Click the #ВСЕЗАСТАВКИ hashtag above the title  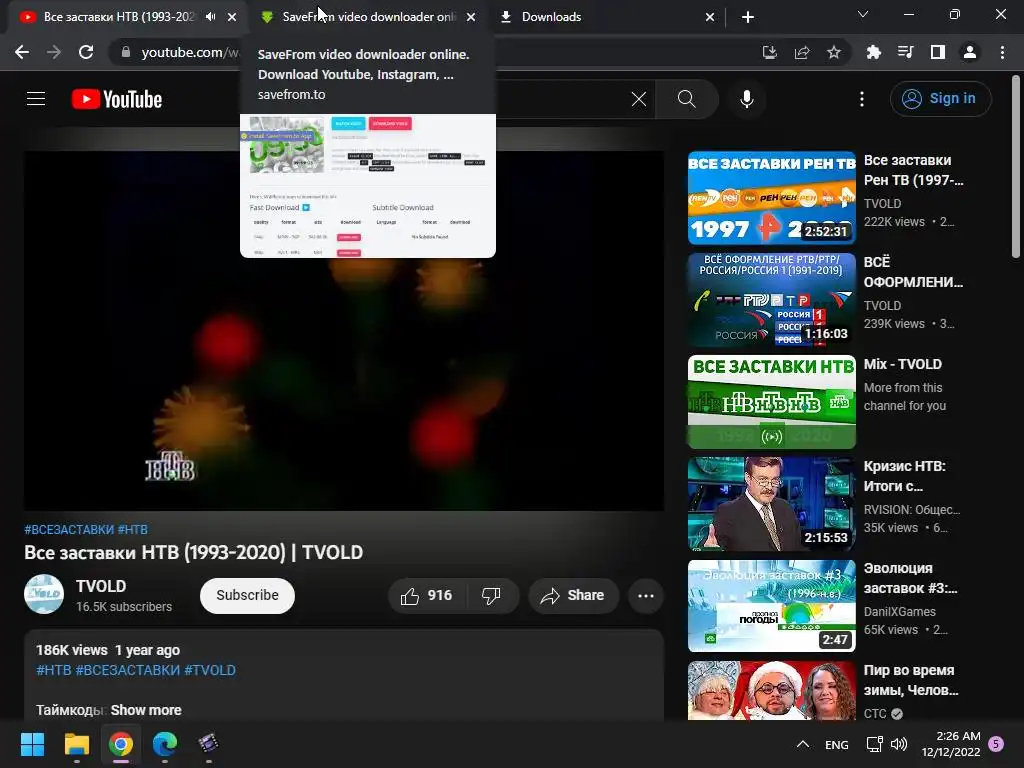click(69, 529)
